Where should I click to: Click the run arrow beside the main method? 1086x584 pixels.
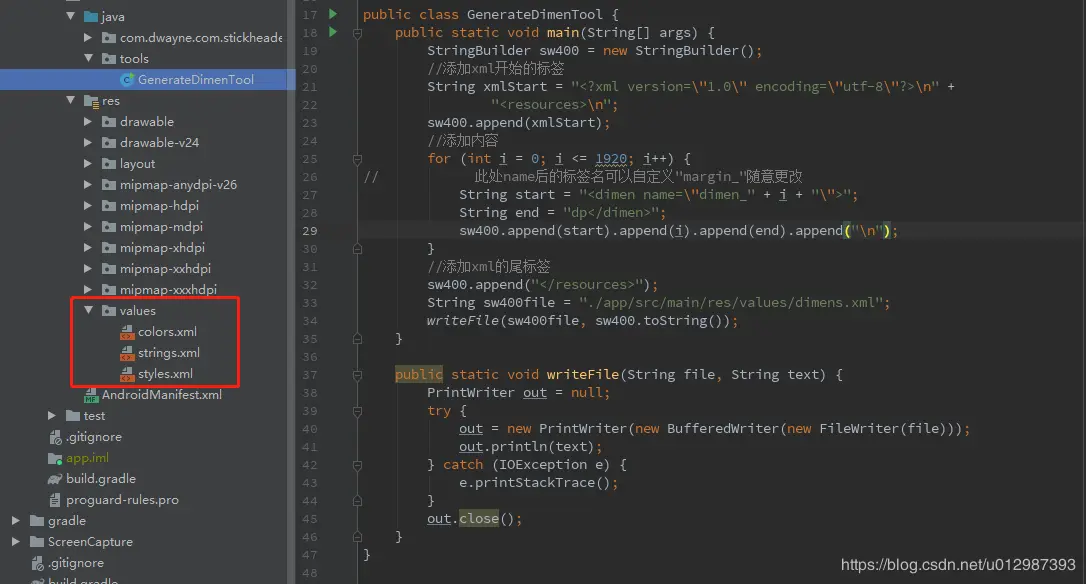click(x=333, y=32)
